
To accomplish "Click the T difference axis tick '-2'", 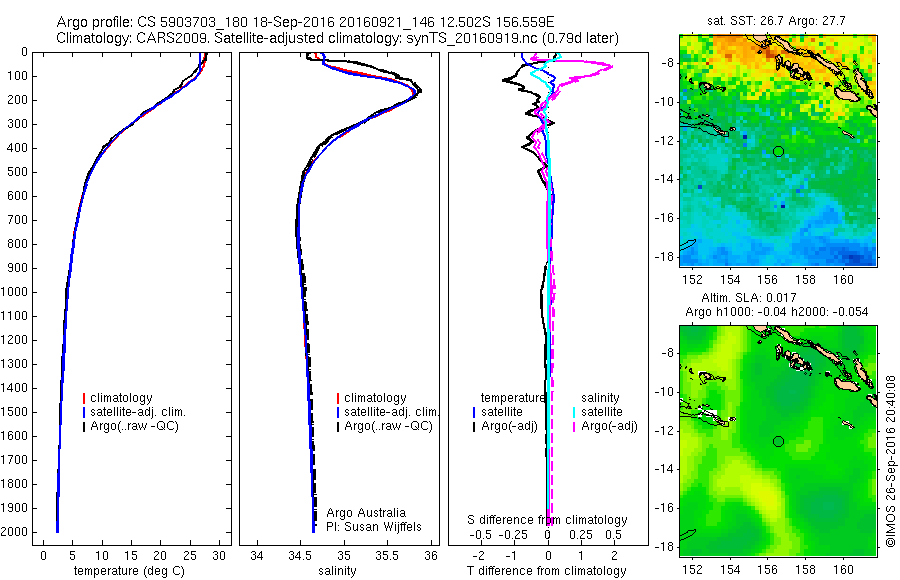I will click(x=478, y=556).
